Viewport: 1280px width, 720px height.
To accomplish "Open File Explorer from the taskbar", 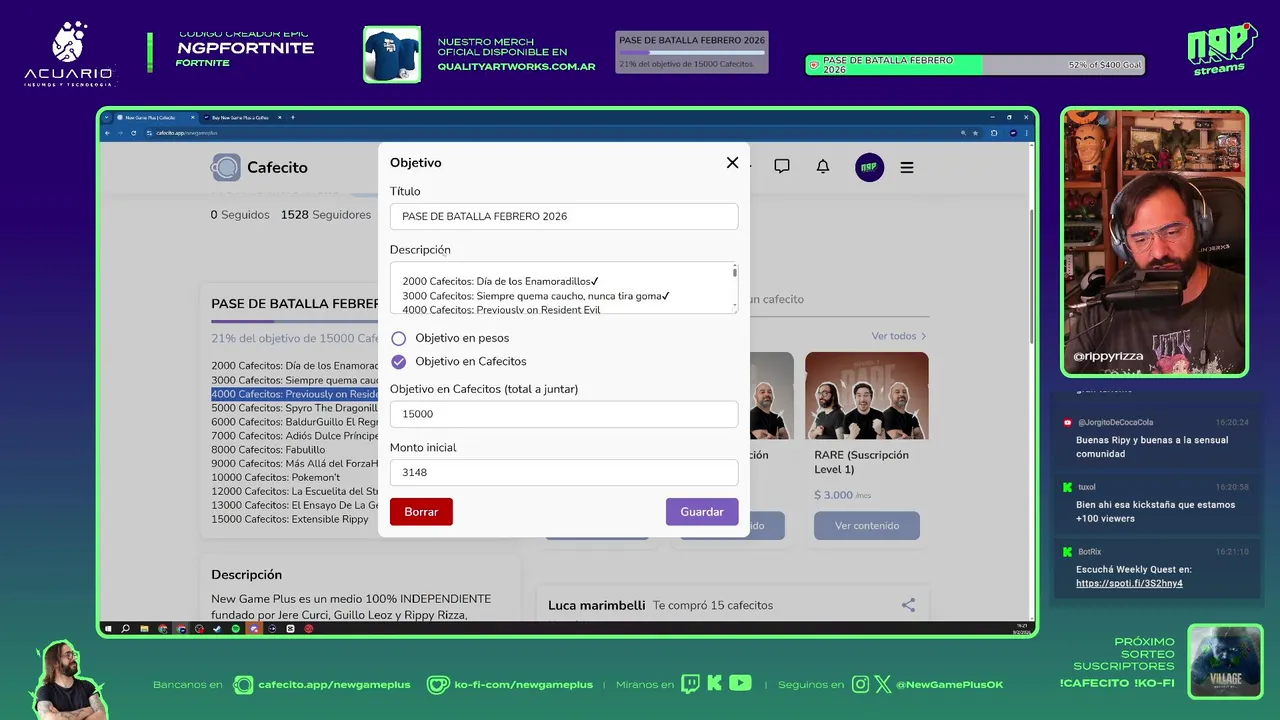I will coord(144,629).
